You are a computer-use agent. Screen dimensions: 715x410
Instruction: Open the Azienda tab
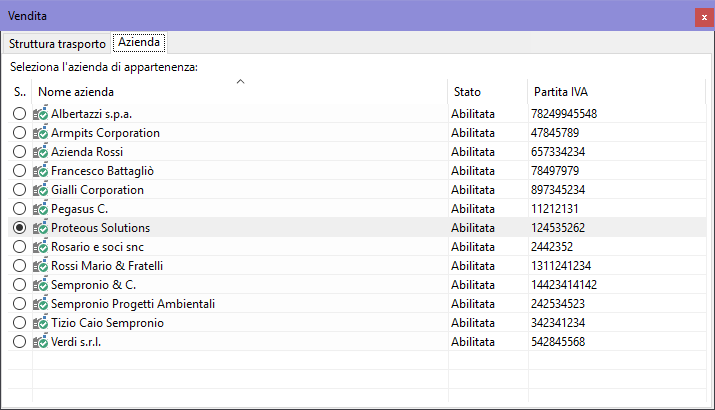[139, 43]
